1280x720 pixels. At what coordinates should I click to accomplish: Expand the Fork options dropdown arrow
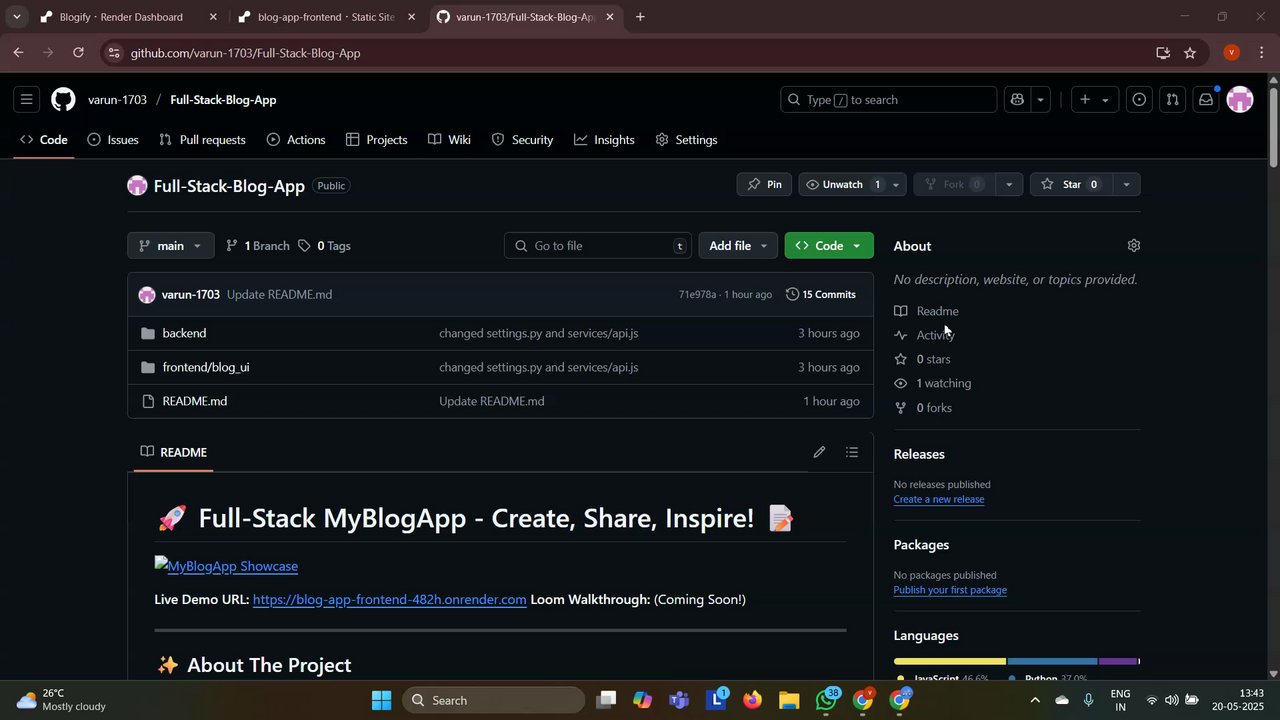(1009, 185)
